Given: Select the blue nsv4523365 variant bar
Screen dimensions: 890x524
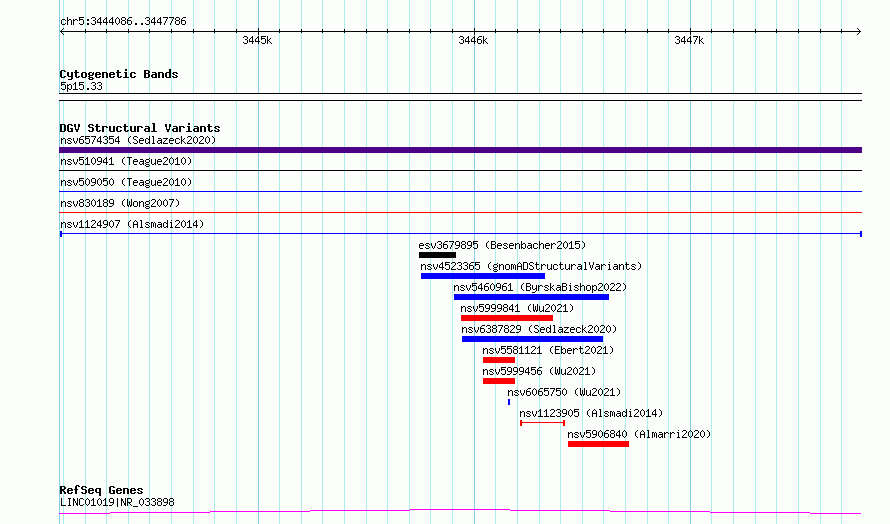Looking at the screenshot, I should coord(483,276).
